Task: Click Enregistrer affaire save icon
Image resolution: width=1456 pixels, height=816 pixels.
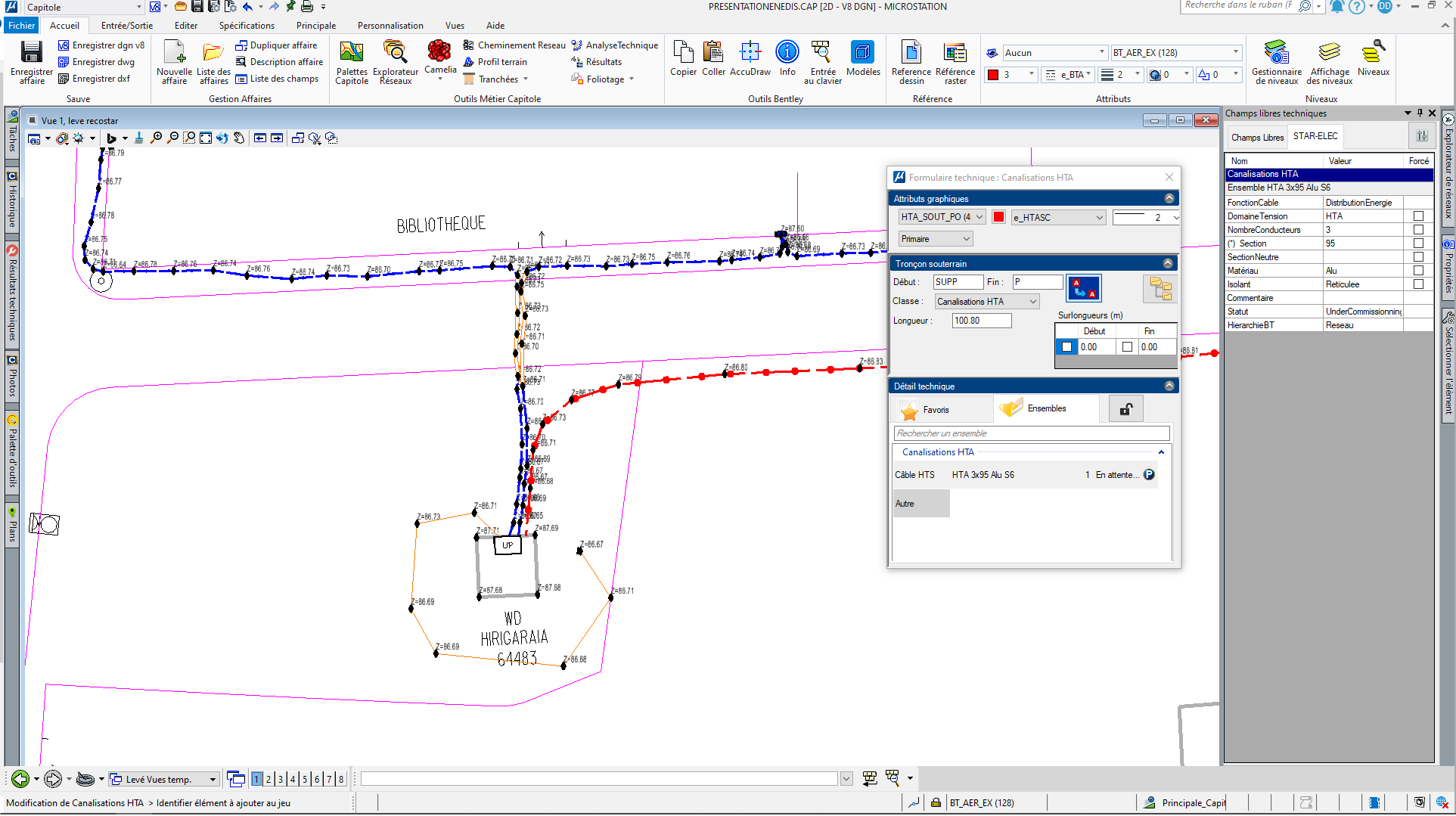Action: click(31, 61)
